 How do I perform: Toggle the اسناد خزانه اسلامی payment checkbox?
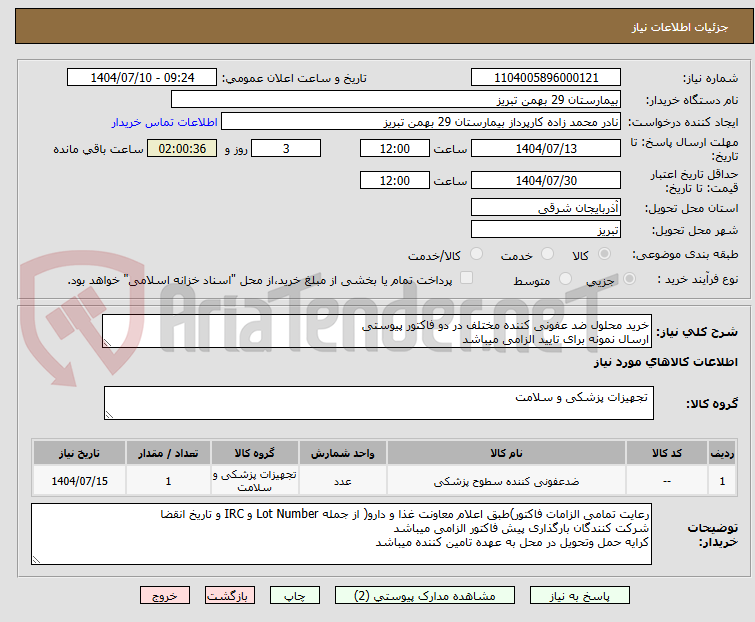pos(466,278)
